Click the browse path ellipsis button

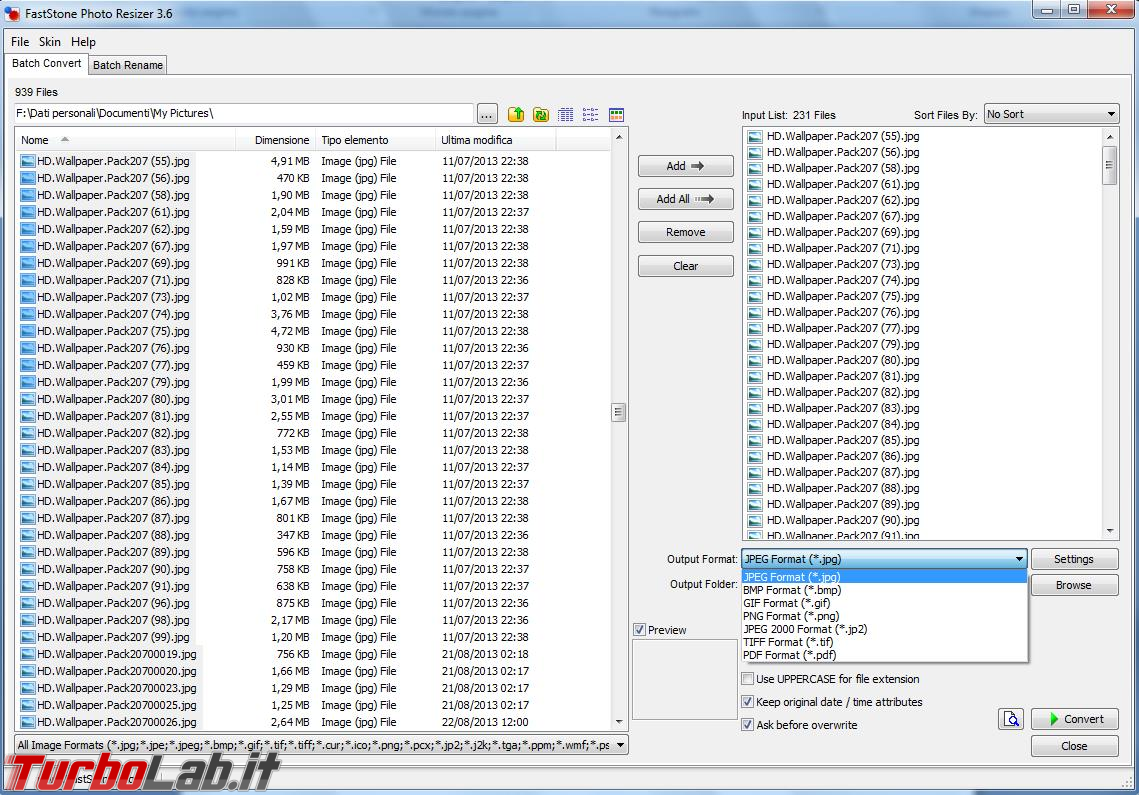[x=487, y=114]
